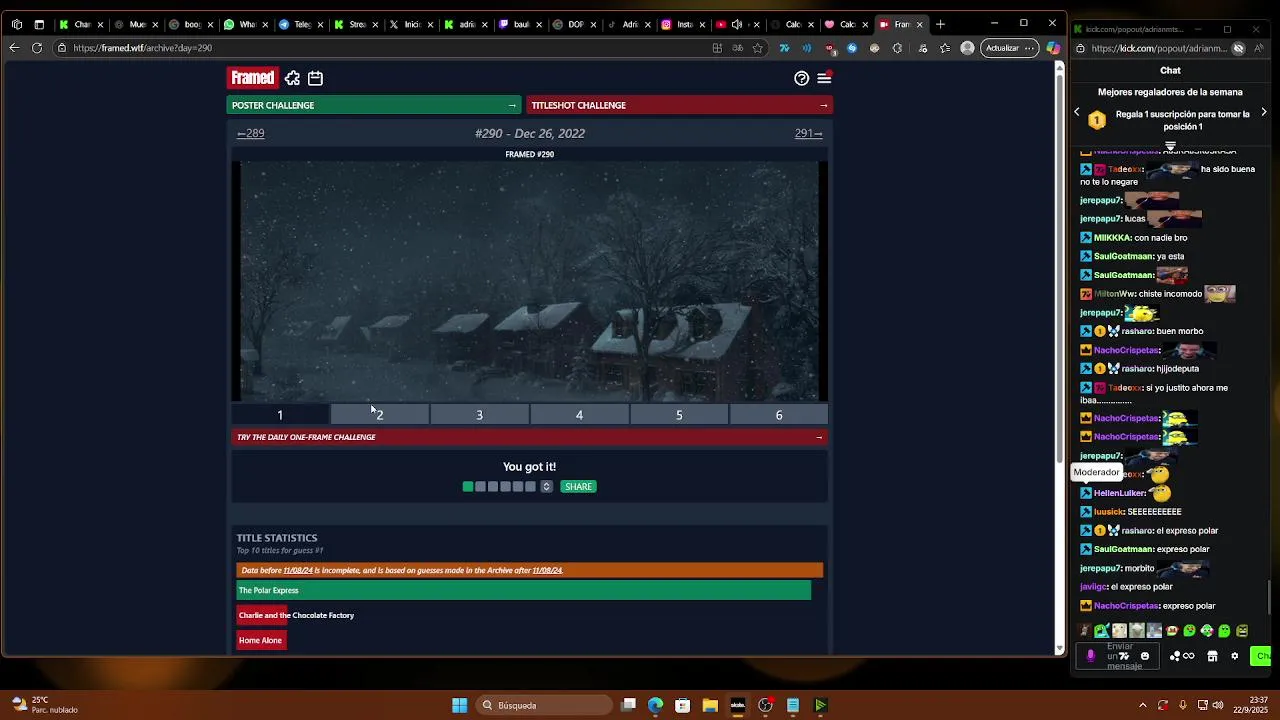Open the emoji picker smiley in chat
The width and height of the screenshot is (1280, 720).
(1145, 656)
